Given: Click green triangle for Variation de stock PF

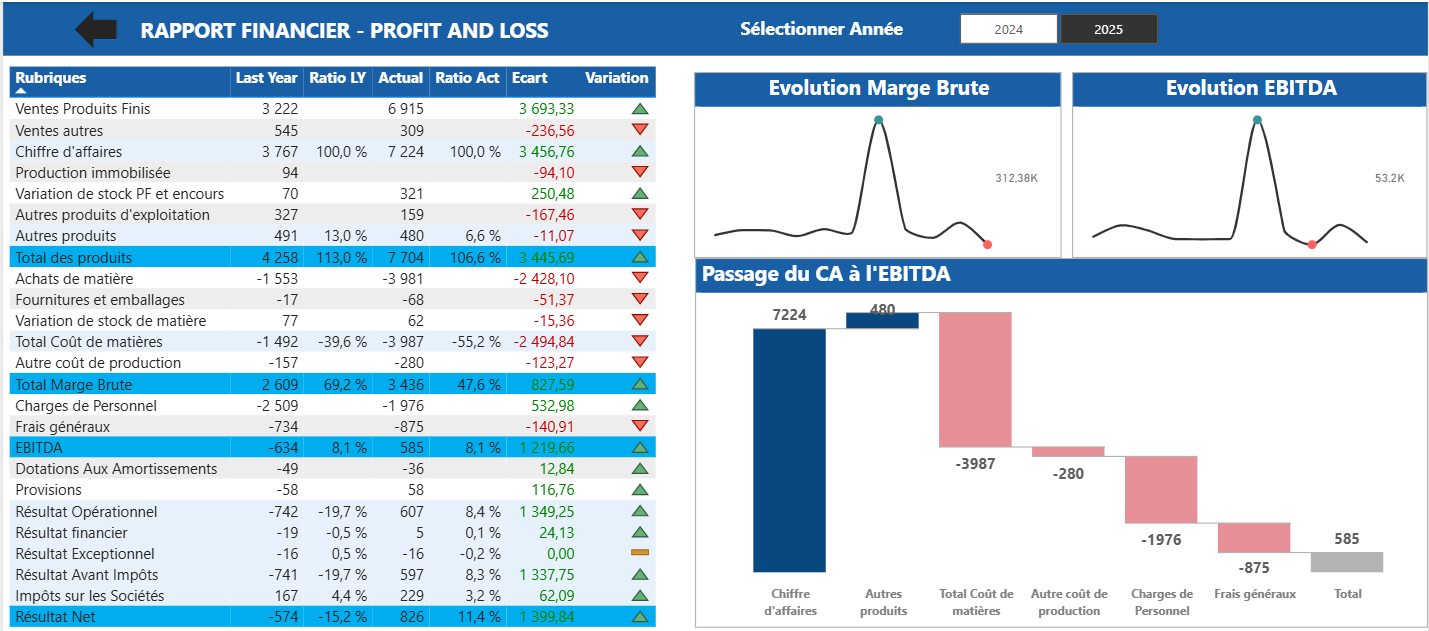Looking at the screenshot, I should pyautogui.click(x=640, y=193).
